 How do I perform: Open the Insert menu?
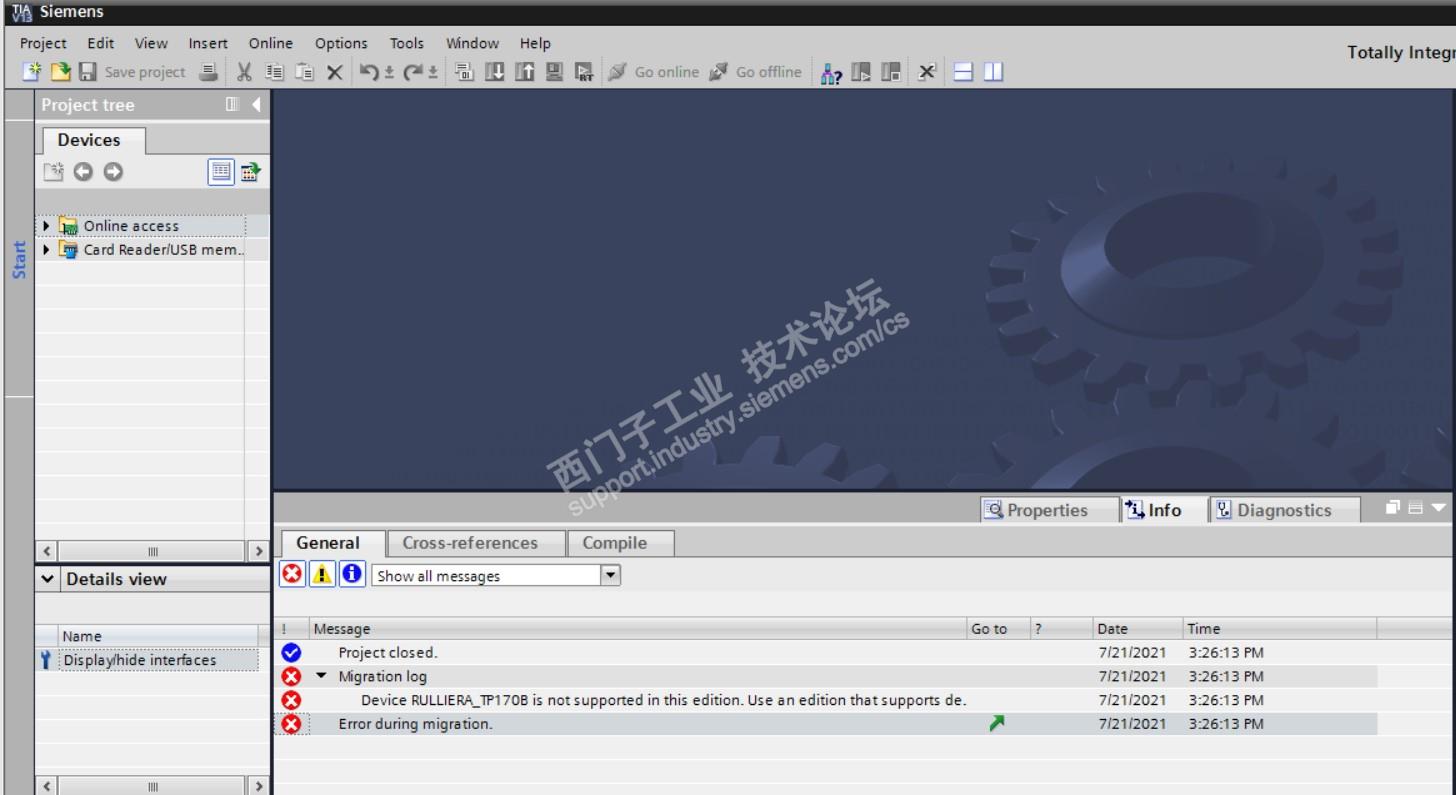click(208, 43)
